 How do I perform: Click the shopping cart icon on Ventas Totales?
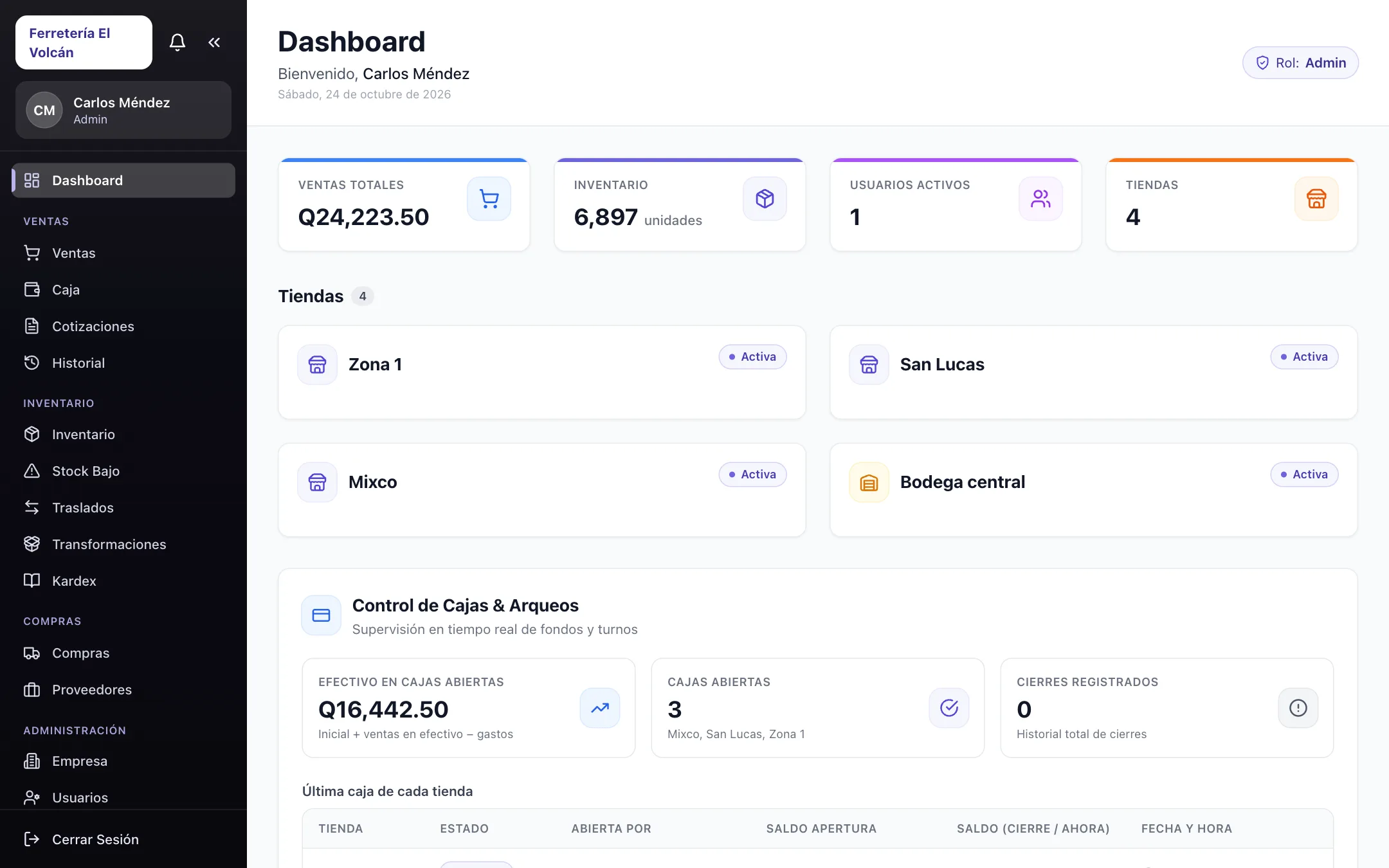[x=489, y=199]
